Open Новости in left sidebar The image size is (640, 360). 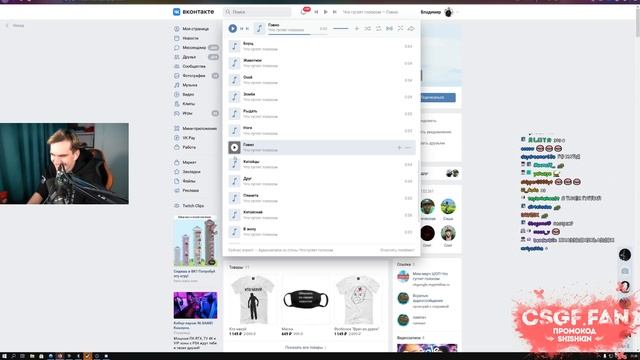pyautogui.click(x=187, y=38)
